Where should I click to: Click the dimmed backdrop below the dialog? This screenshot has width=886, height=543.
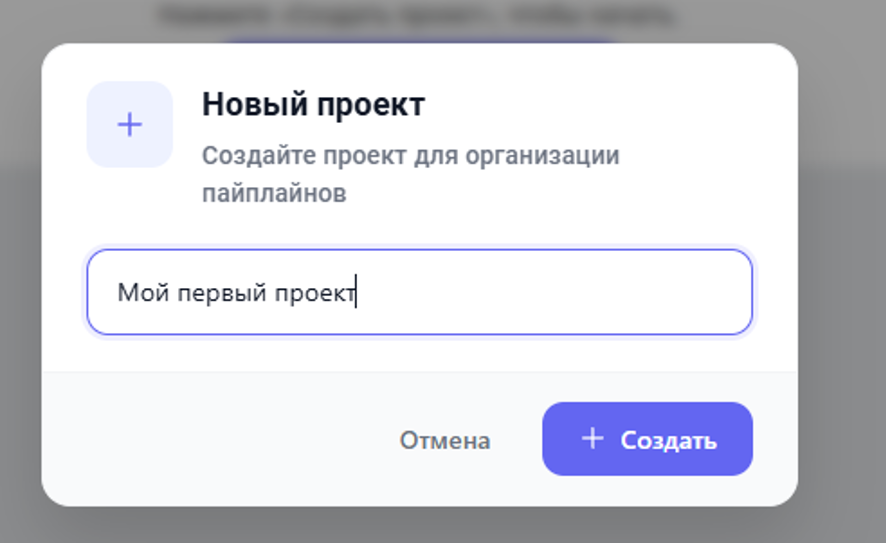pyautogui.click(x=420, y=525)
